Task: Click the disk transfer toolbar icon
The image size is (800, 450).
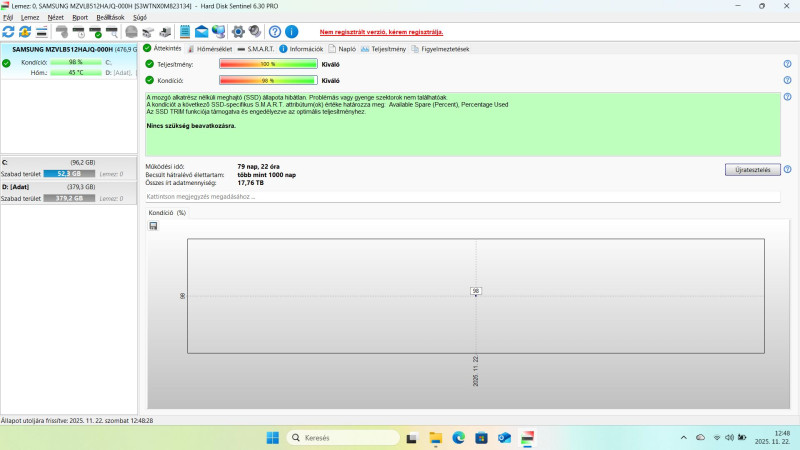Action: coord(165,32)
